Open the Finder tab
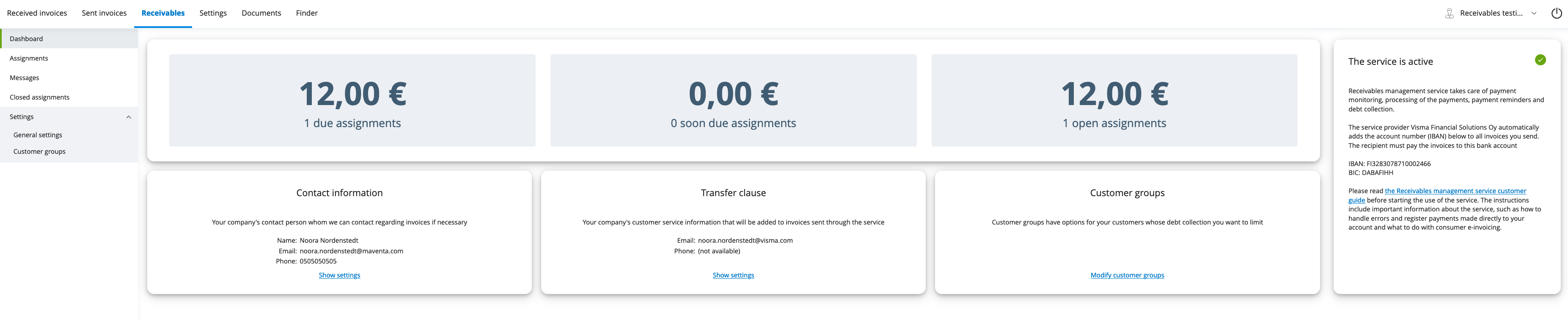 306,12
